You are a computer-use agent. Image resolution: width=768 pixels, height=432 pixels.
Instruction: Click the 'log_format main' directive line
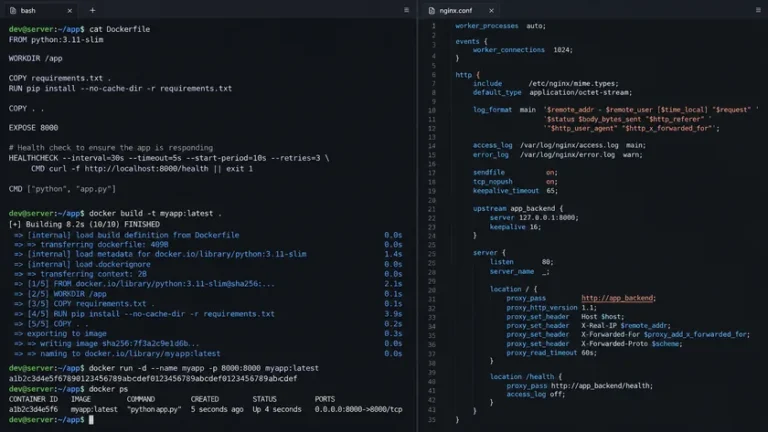616,110
